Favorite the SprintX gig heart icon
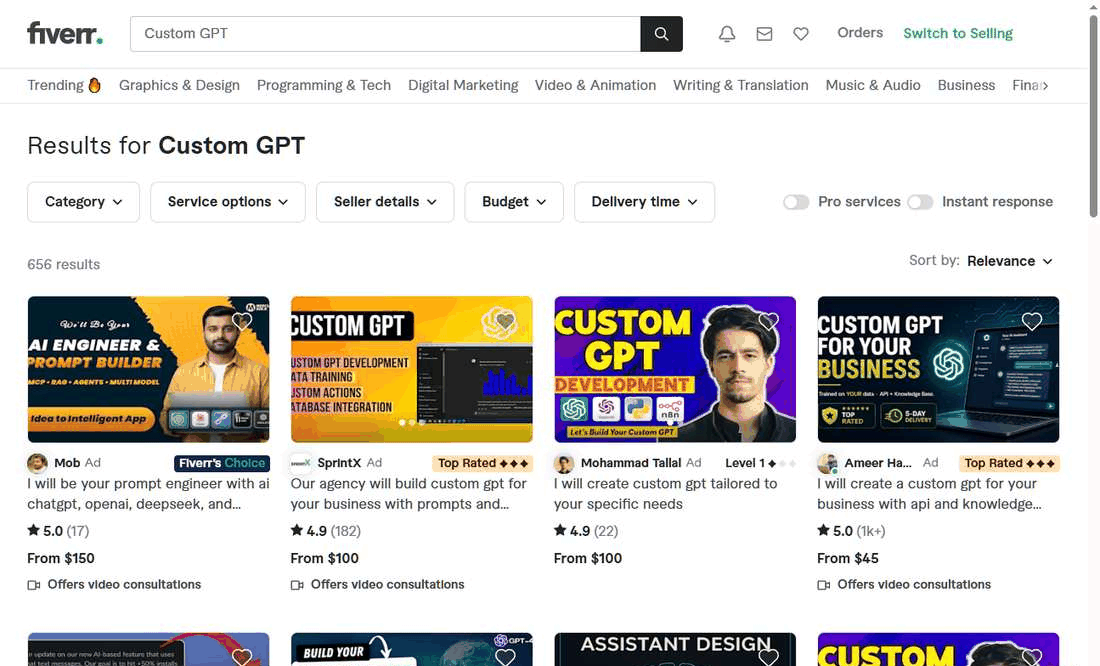The width and height of the screenshot is (1100, 666). (505, 321)
